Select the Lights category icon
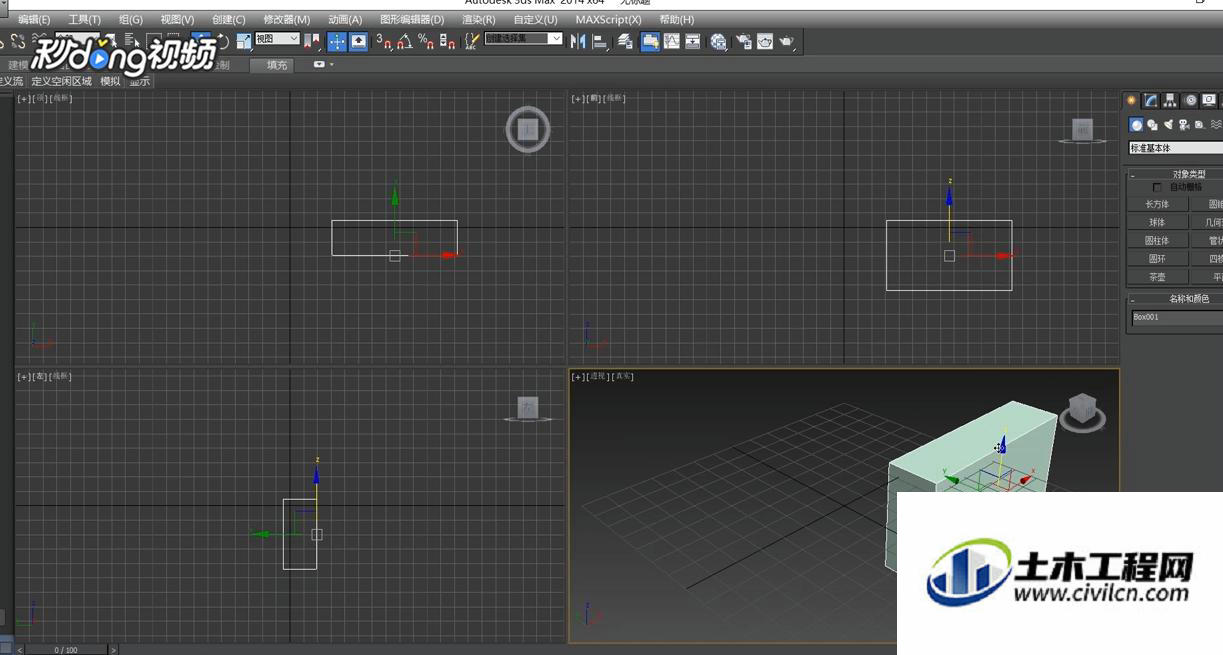1223x655 pixels. point(1168,125)
